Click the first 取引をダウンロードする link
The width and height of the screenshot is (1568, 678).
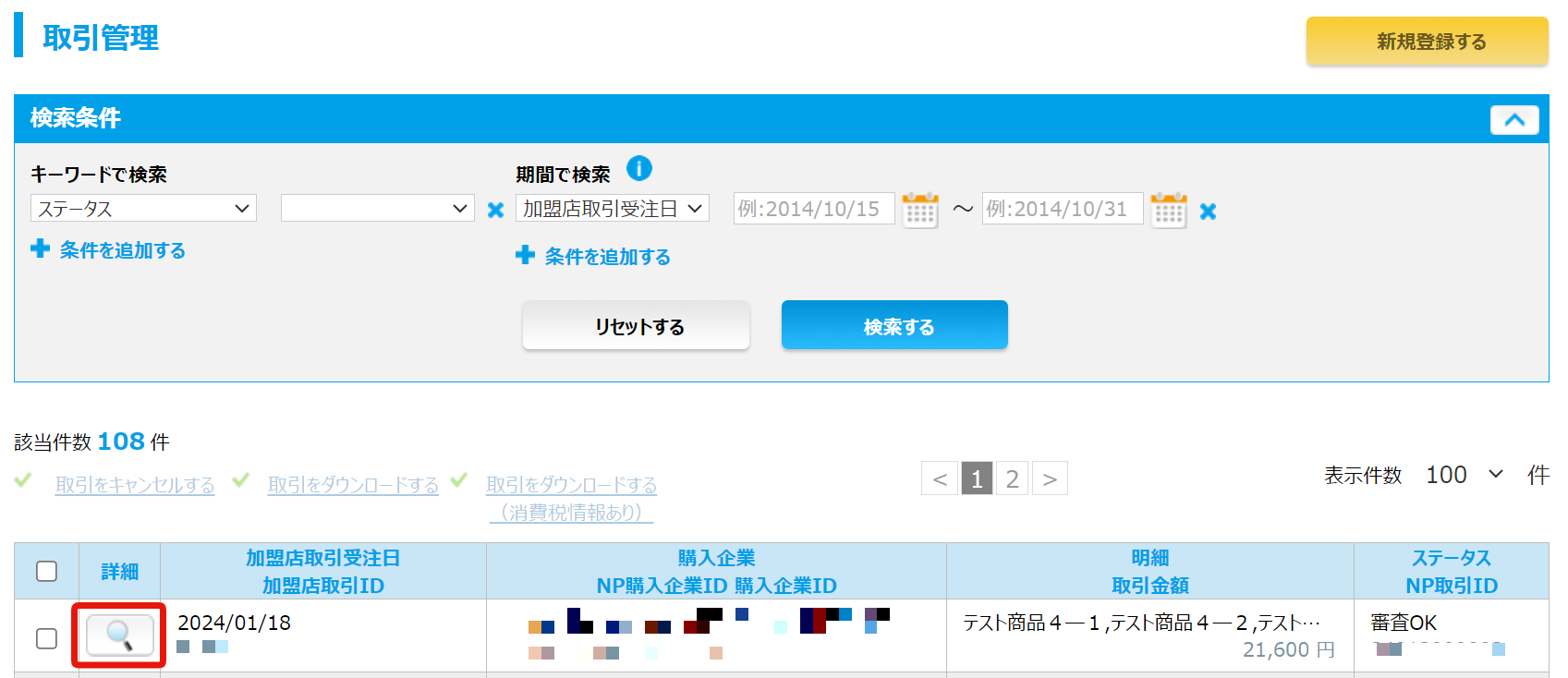click(353, 485)
